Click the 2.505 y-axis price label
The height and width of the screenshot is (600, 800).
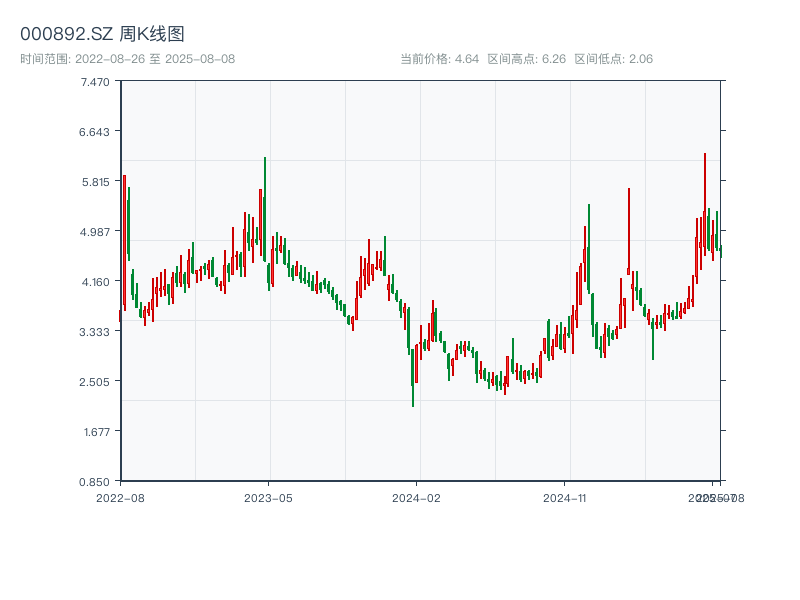point(96,381)
